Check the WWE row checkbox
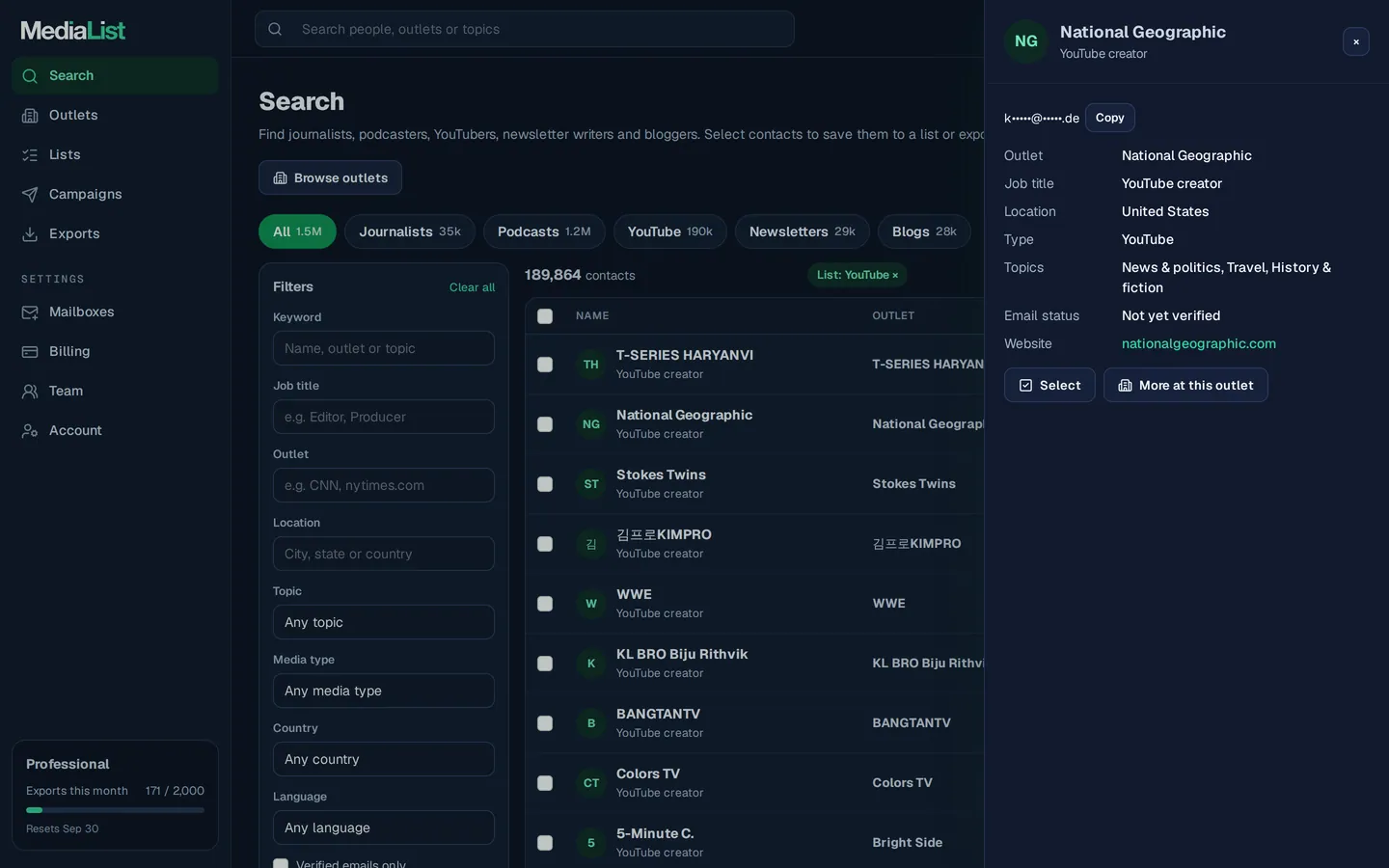 [545, 604]
